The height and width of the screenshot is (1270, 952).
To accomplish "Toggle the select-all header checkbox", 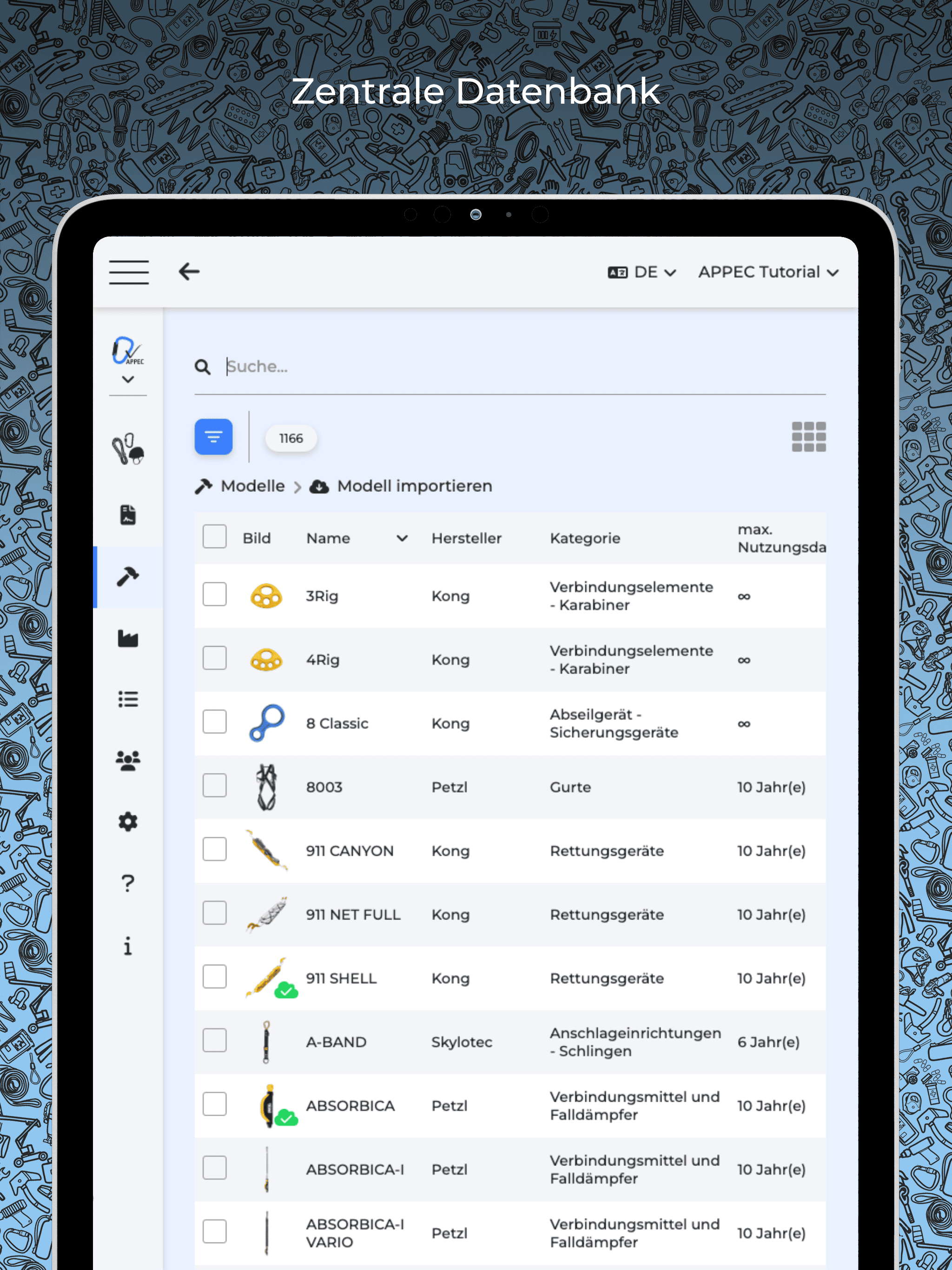I will [215, 536].
